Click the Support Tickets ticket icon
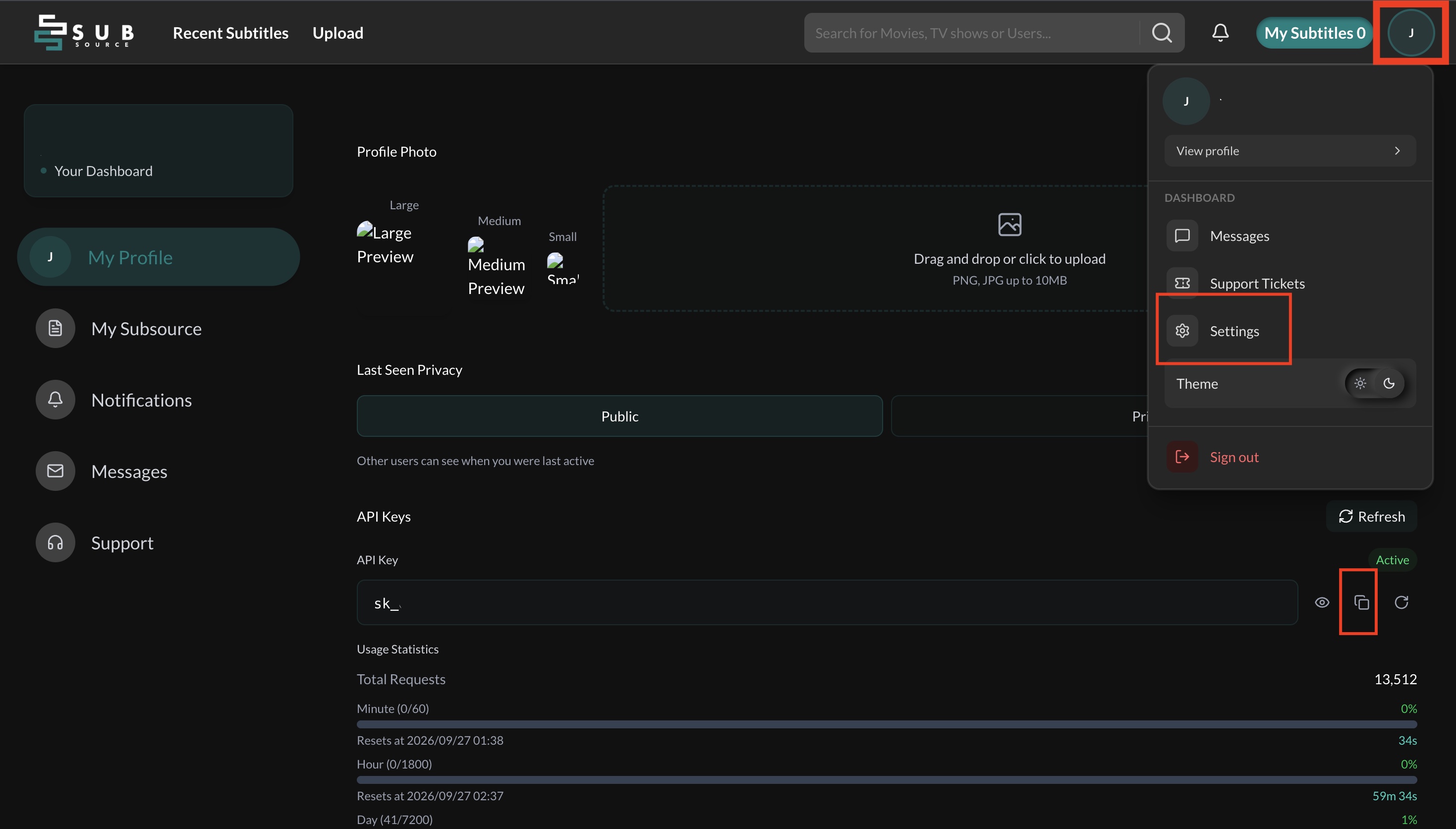The width and height of the screenshot is (1456, 829). click(x=1182, y=283)
